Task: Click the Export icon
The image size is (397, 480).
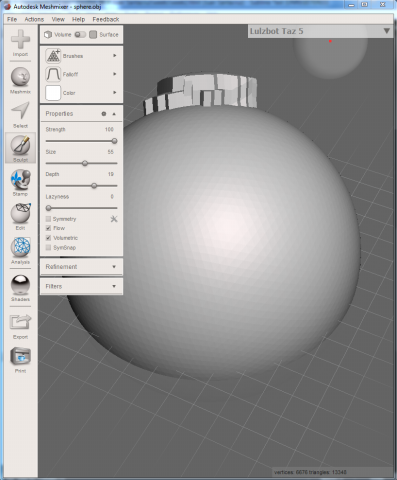Action: click(x=20, y=322)
